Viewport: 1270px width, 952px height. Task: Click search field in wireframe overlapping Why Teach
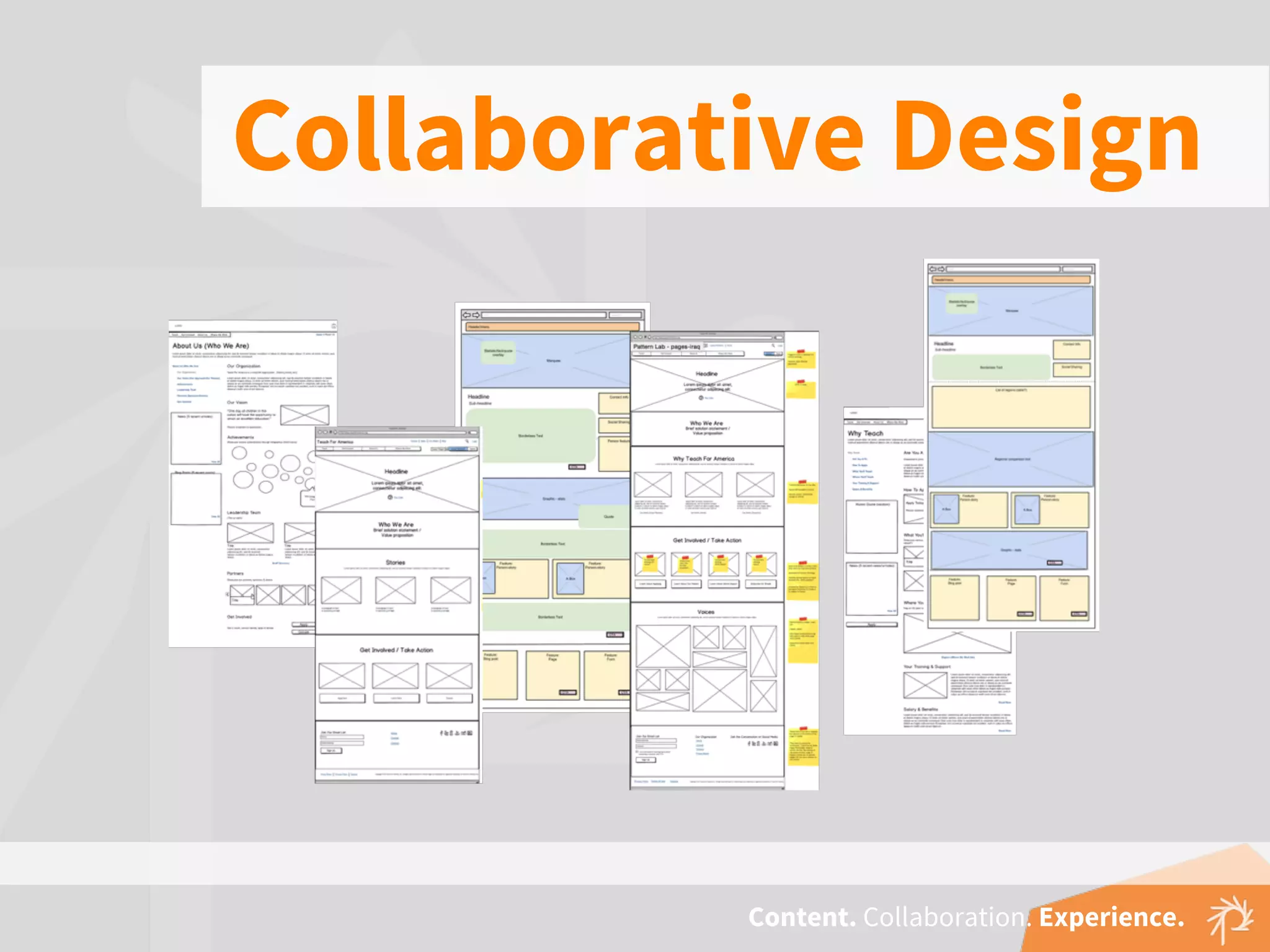point(1077,269)
